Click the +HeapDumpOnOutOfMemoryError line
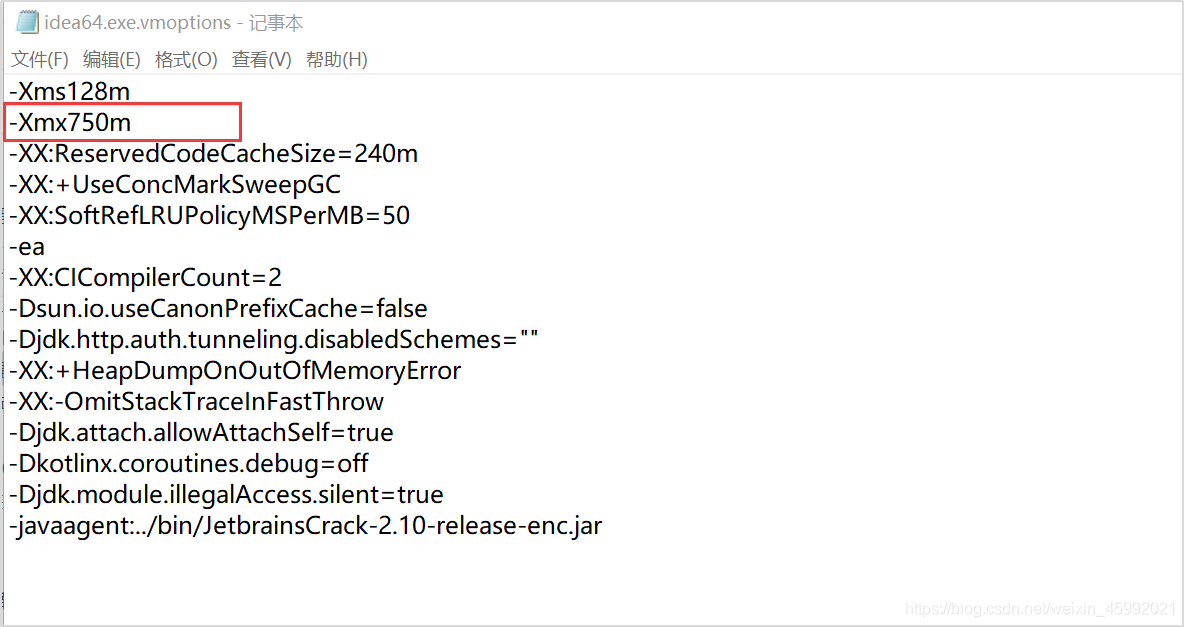Viewport: 1184px width, 627px height. [x=235, y=370]
